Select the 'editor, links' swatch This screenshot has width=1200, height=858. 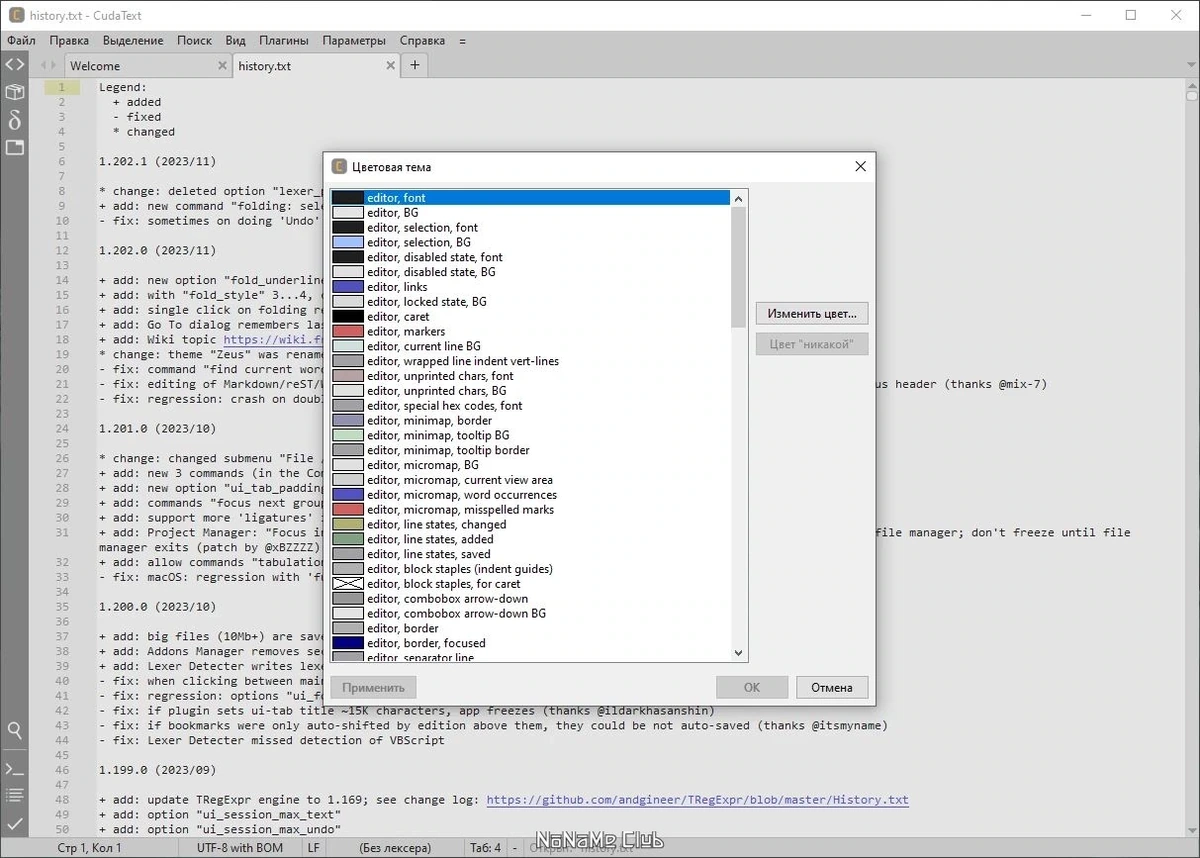coord(348,287)
